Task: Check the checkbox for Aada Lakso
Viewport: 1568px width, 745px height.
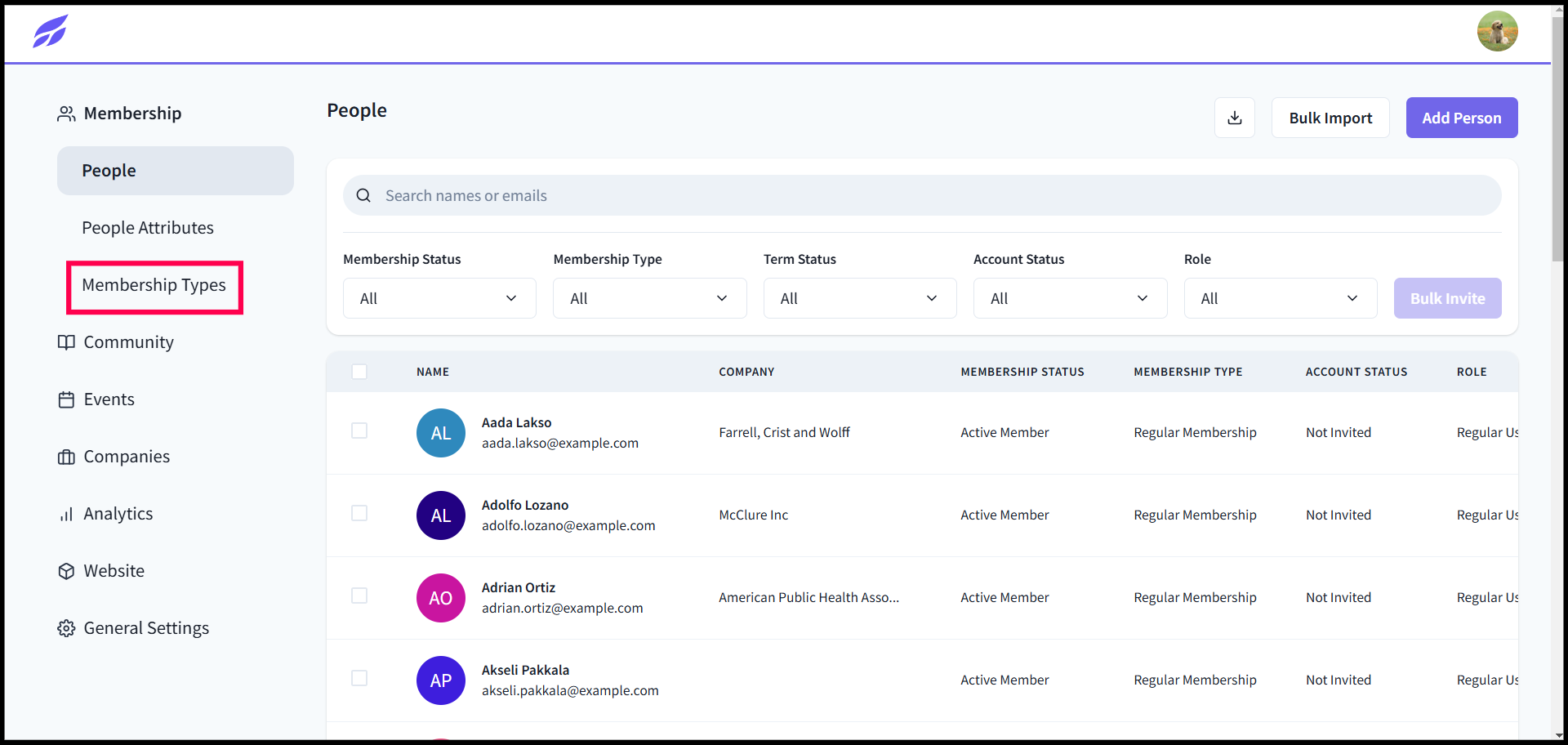Action: click(359, 430)
